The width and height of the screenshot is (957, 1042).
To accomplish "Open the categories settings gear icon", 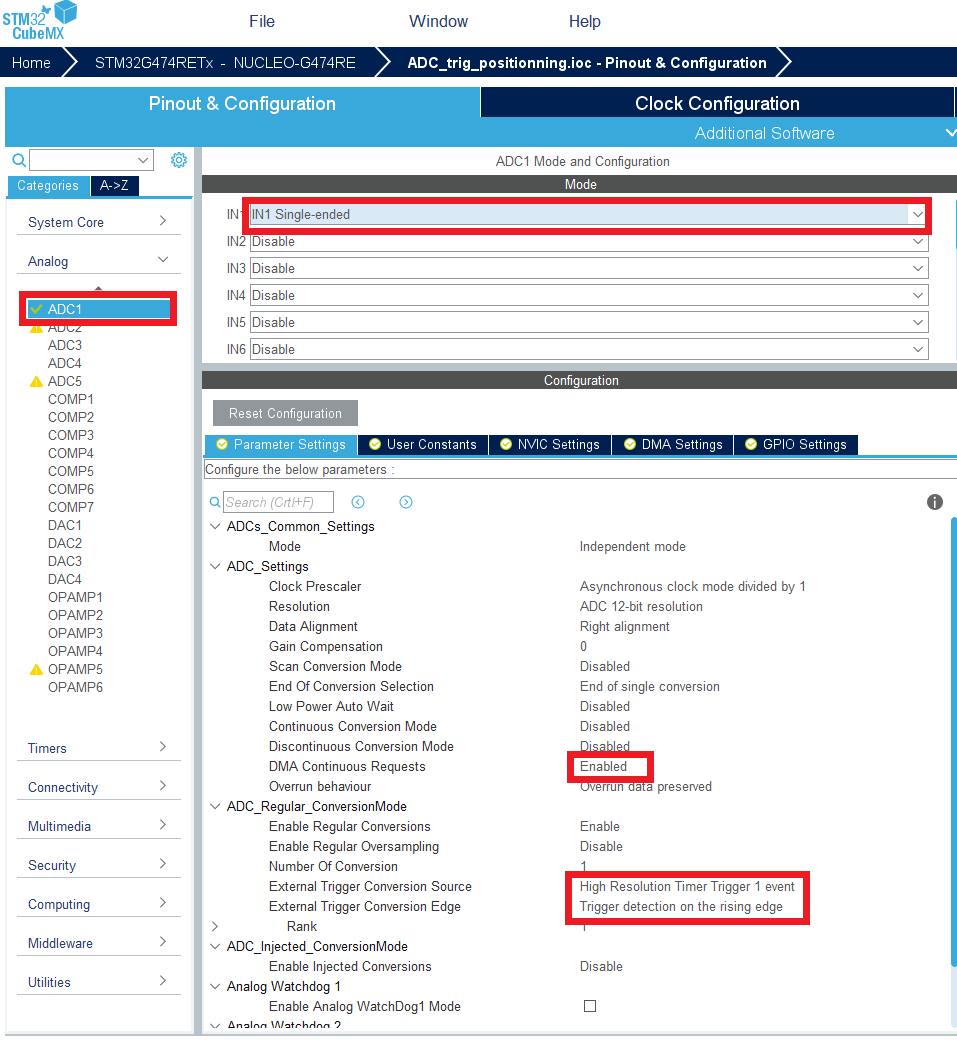I will point(179,160).
